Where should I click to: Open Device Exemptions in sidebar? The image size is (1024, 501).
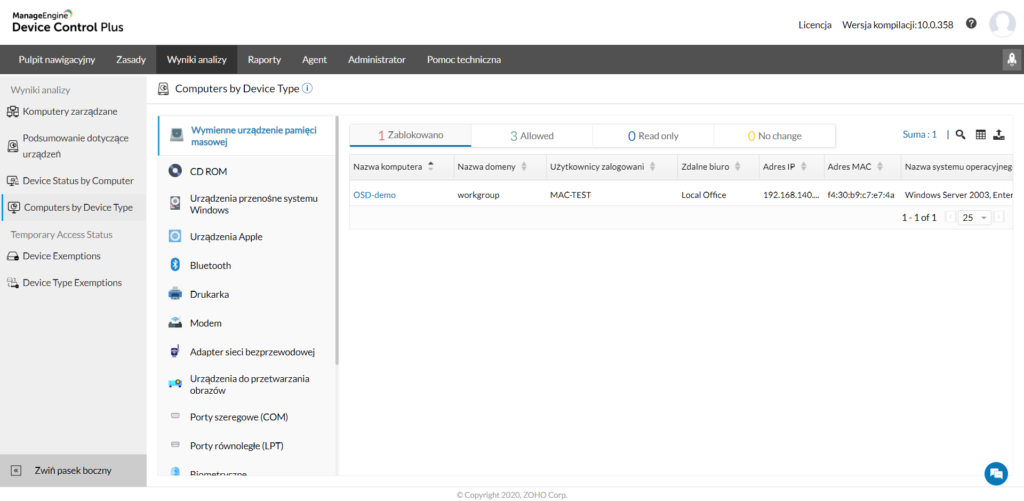pos(61,256)
